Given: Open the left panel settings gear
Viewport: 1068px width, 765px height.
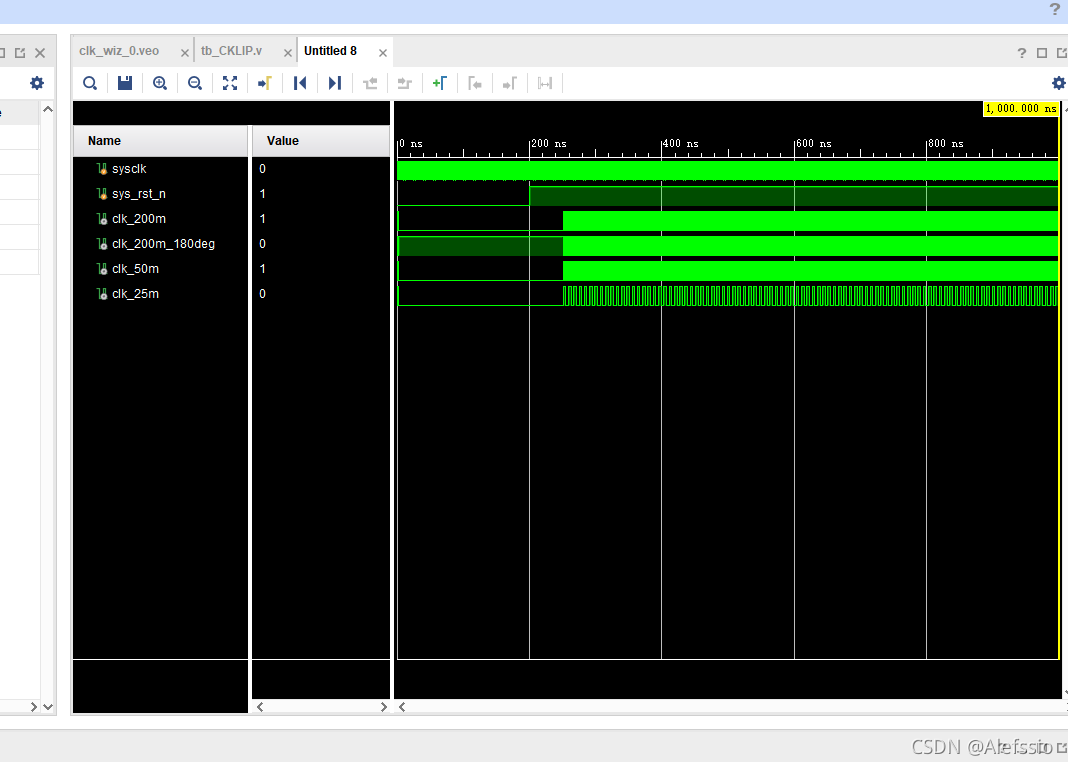Looking at the screenshot, I should coord(37,83).
